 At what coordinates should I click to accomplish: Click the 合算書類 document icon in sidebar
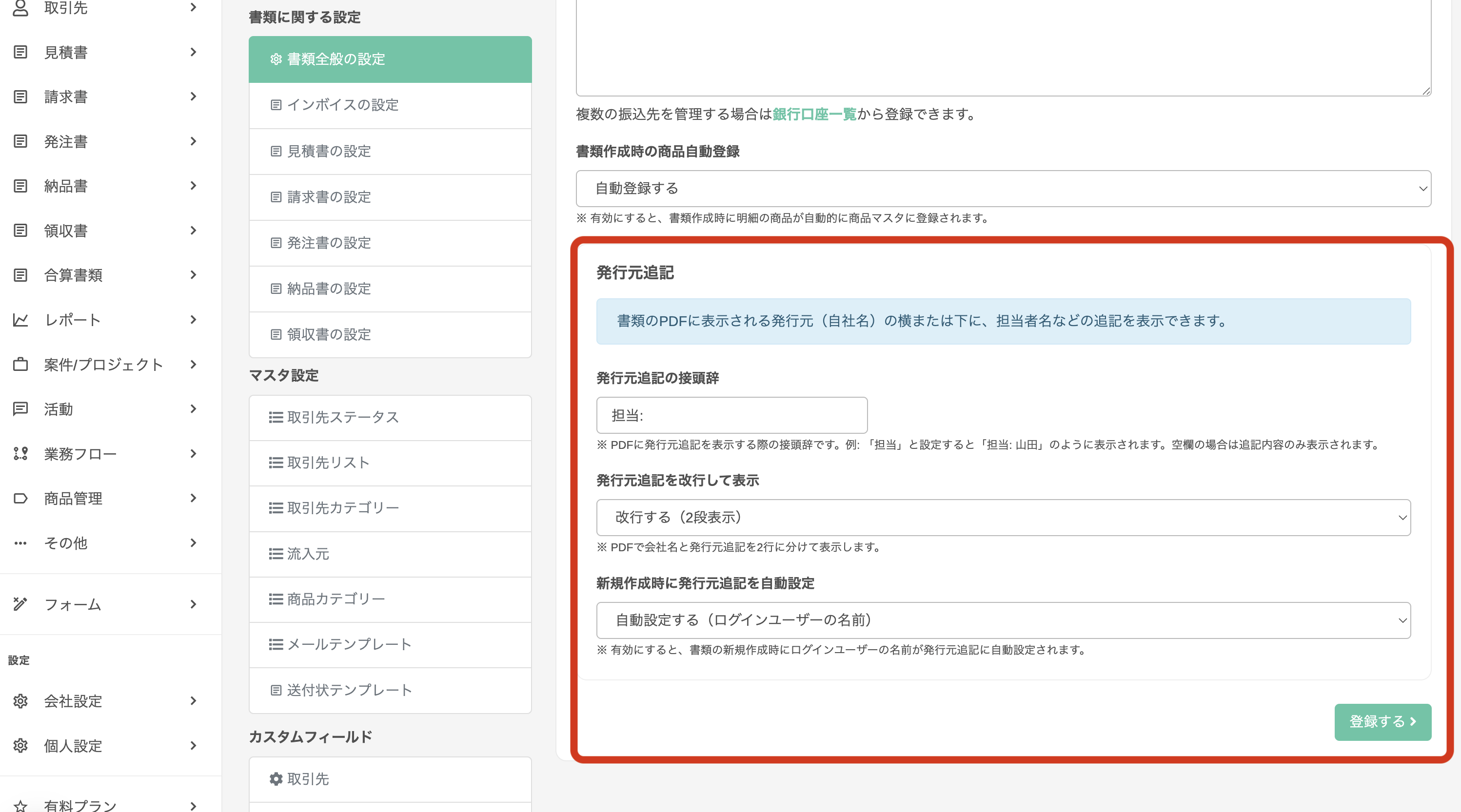point(20,275)
